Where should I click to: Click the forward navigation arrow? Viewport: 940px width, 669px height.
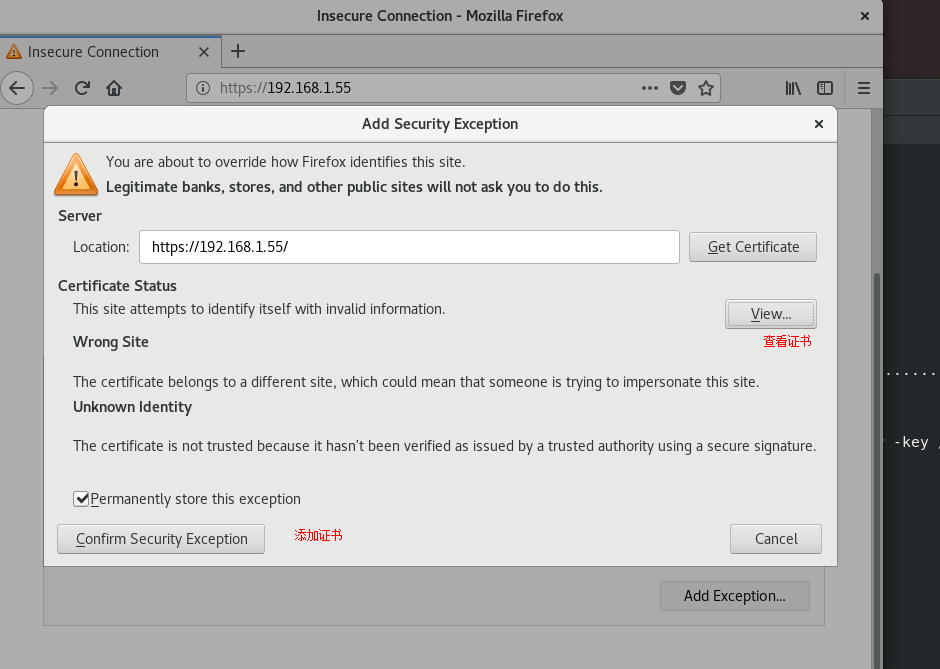(50, 88)
